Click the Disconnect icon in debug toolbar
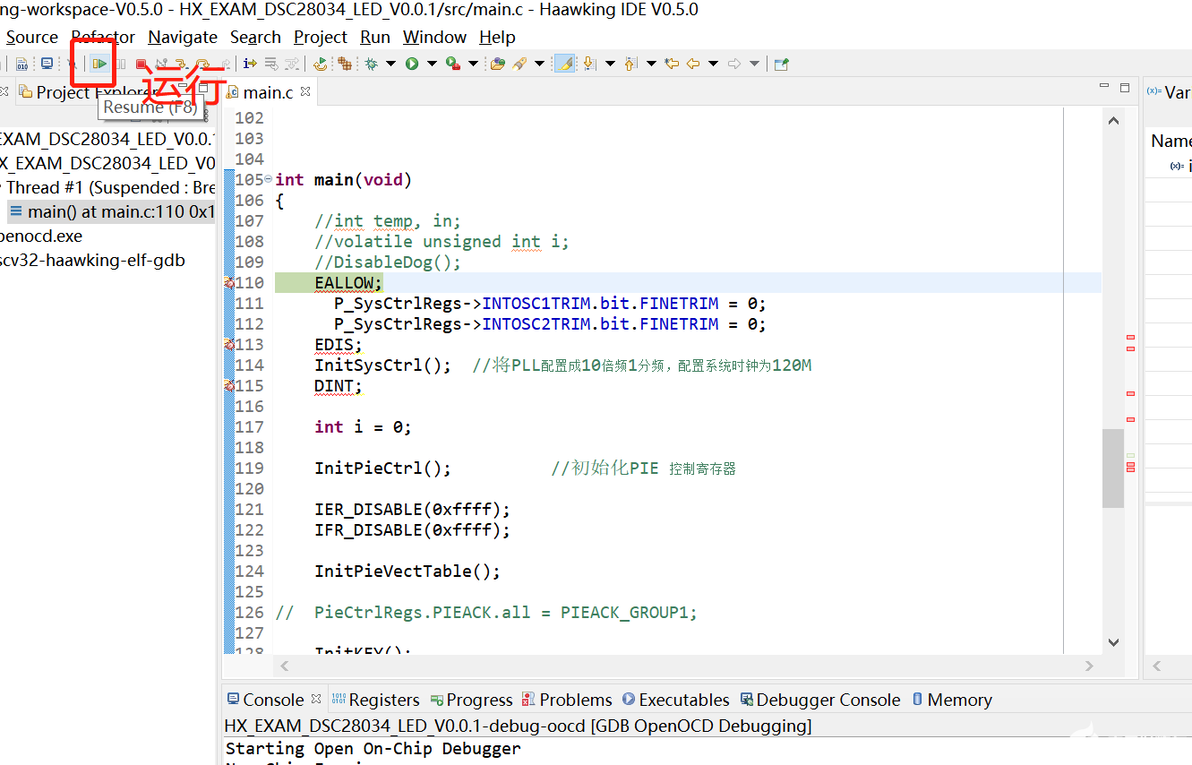 [x=161, y=64]
